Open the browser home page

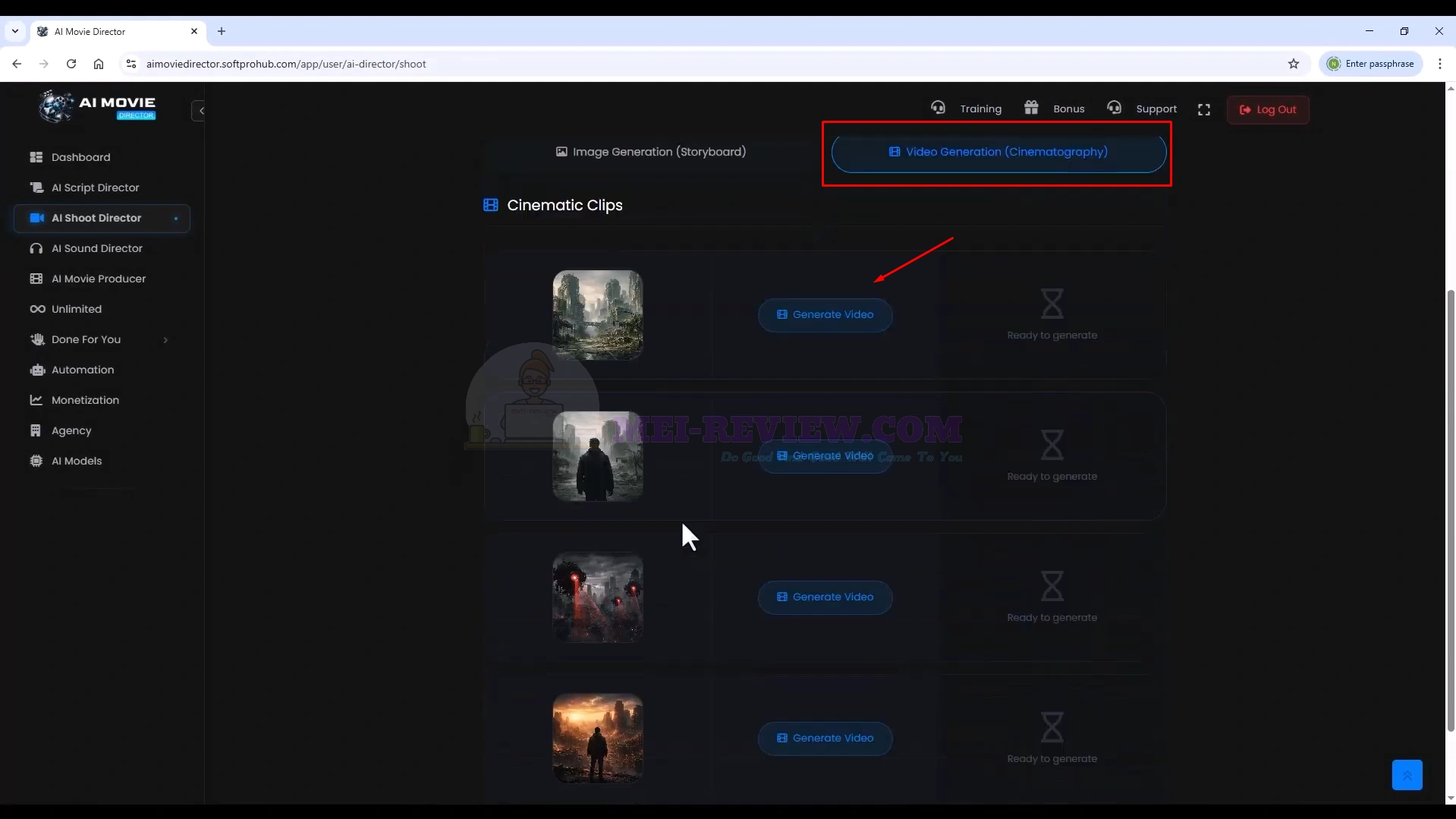point(99,64)
